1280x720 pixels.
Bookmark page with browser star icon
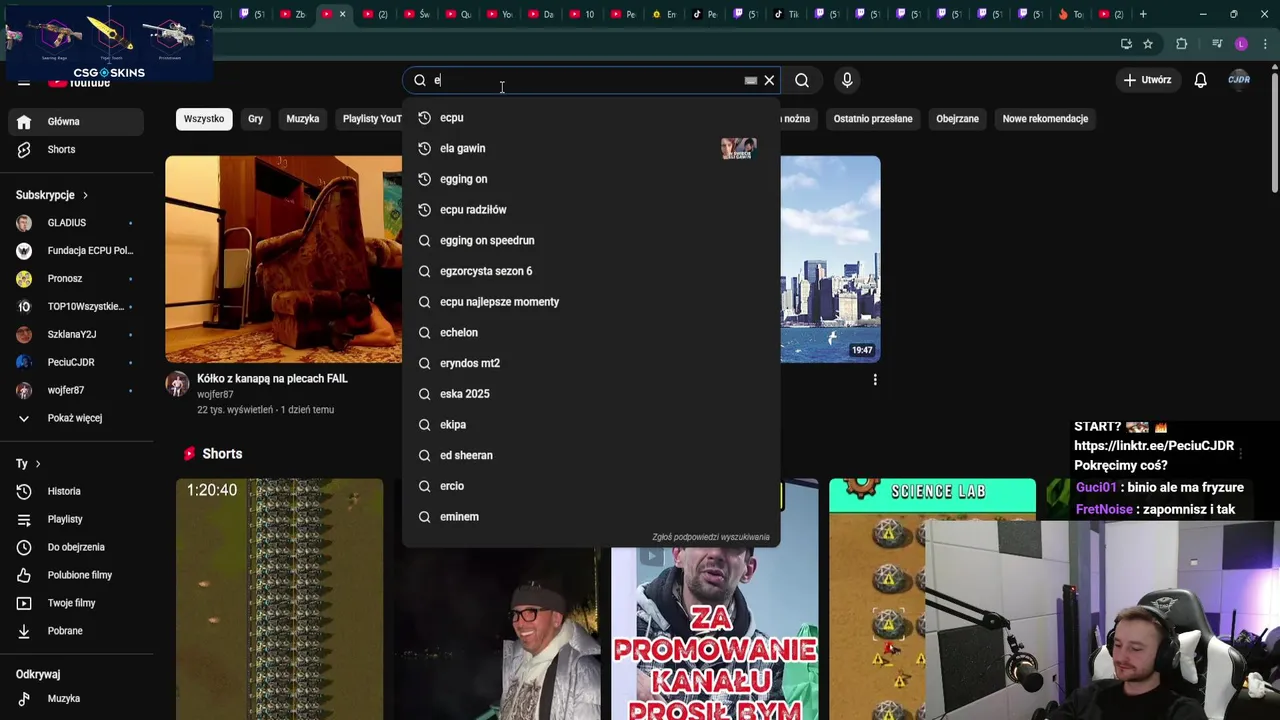coord(1148,44)
